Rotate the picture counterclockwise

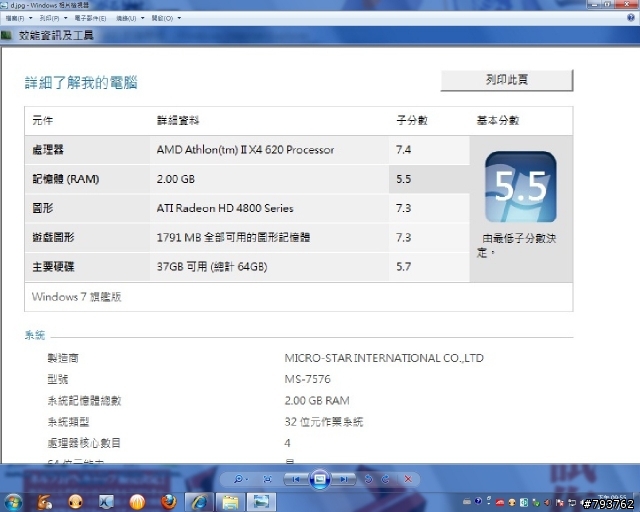pos(369,479)
